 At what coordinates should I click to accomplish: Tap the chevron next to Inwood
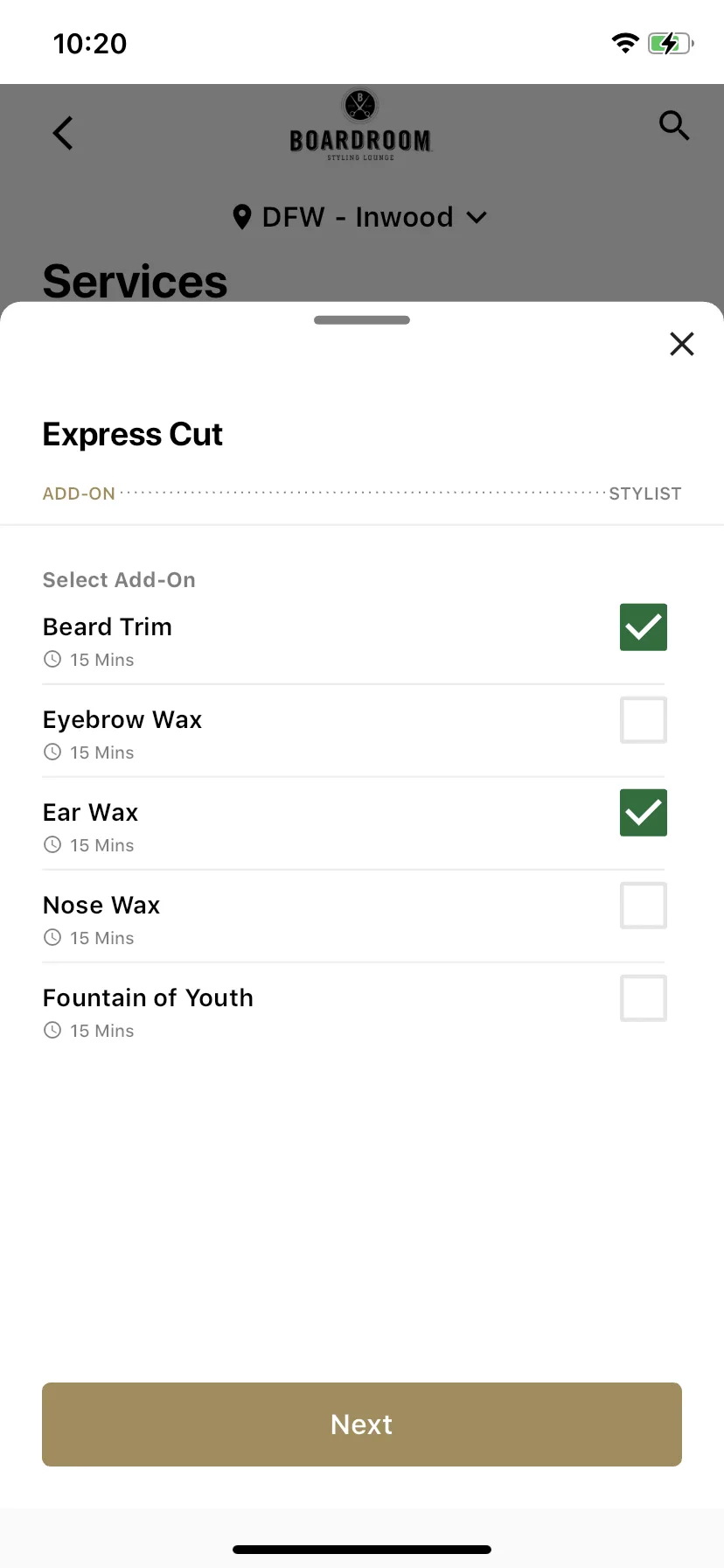coord(477,218)
